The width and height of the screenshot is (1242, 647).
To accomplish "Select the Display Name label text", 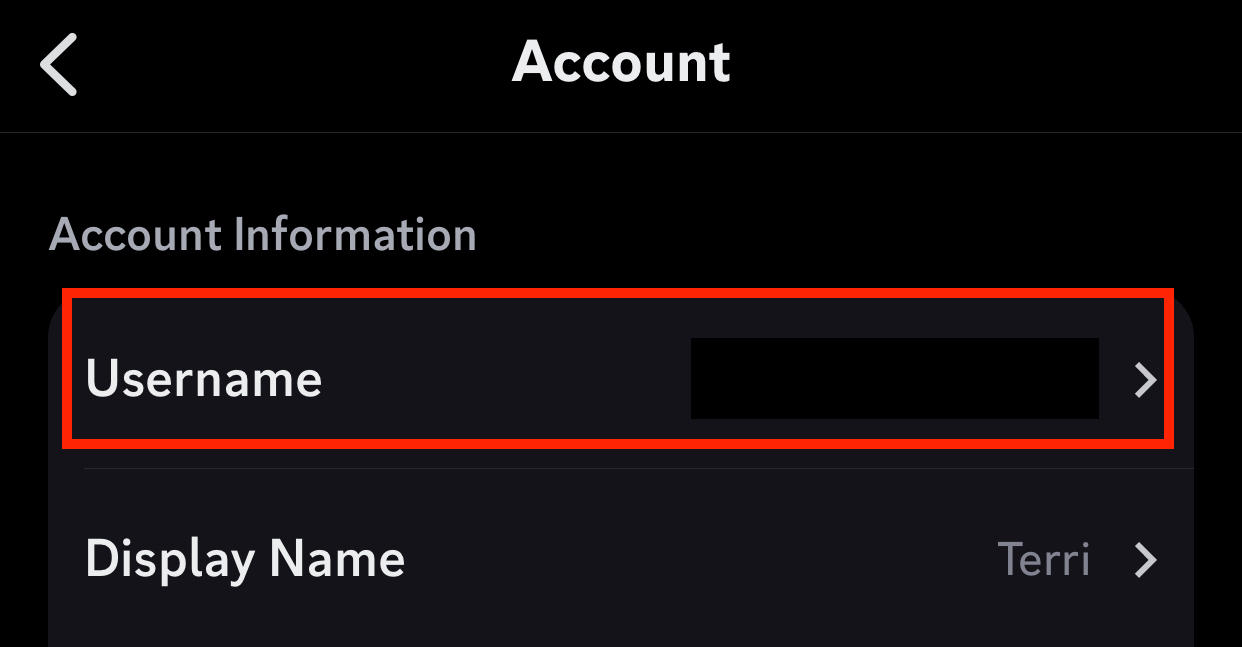I will (245, 560).
